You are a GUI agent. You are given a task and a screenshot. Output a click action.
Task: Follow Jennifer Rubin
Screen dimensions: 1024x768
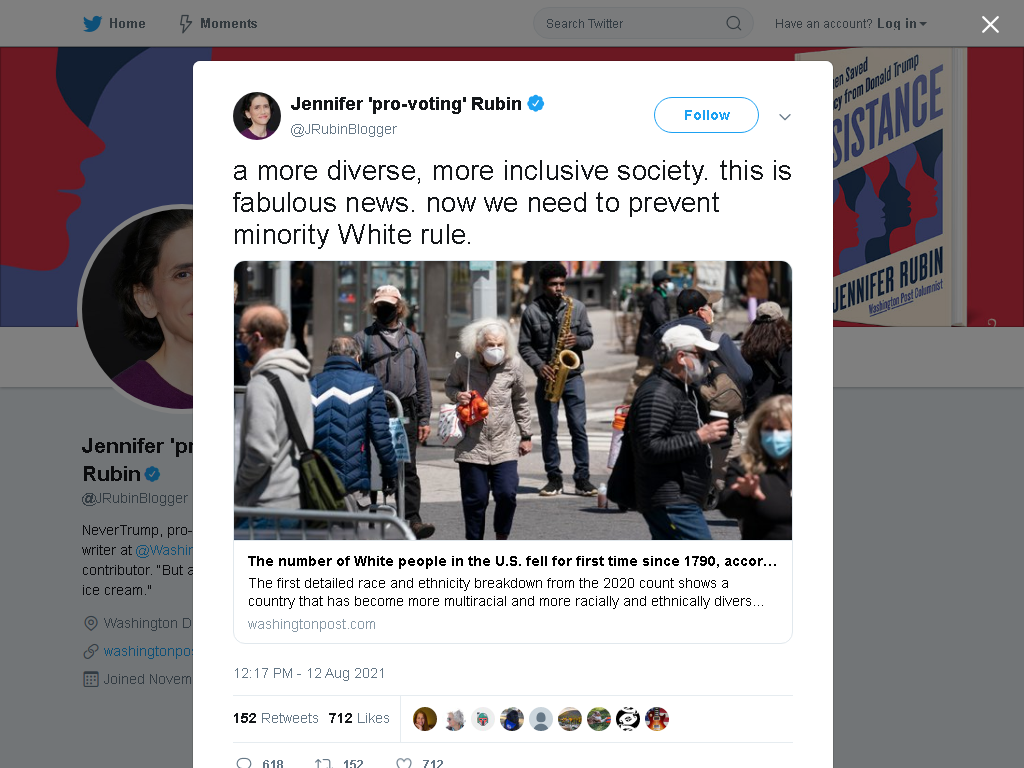point(706,115)
